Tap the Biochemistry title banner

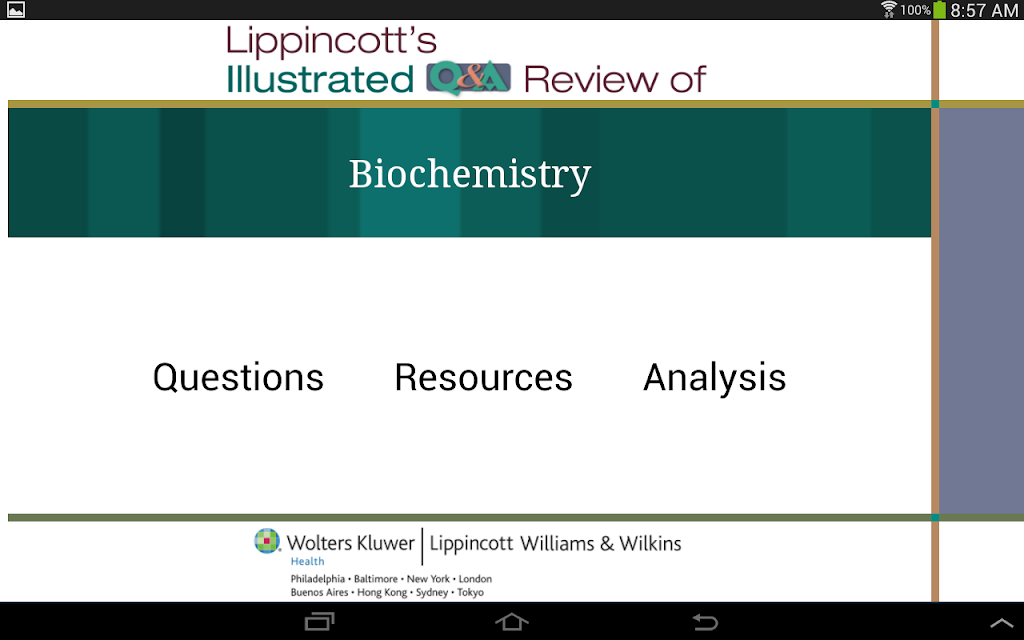click(x=470, y=172)
